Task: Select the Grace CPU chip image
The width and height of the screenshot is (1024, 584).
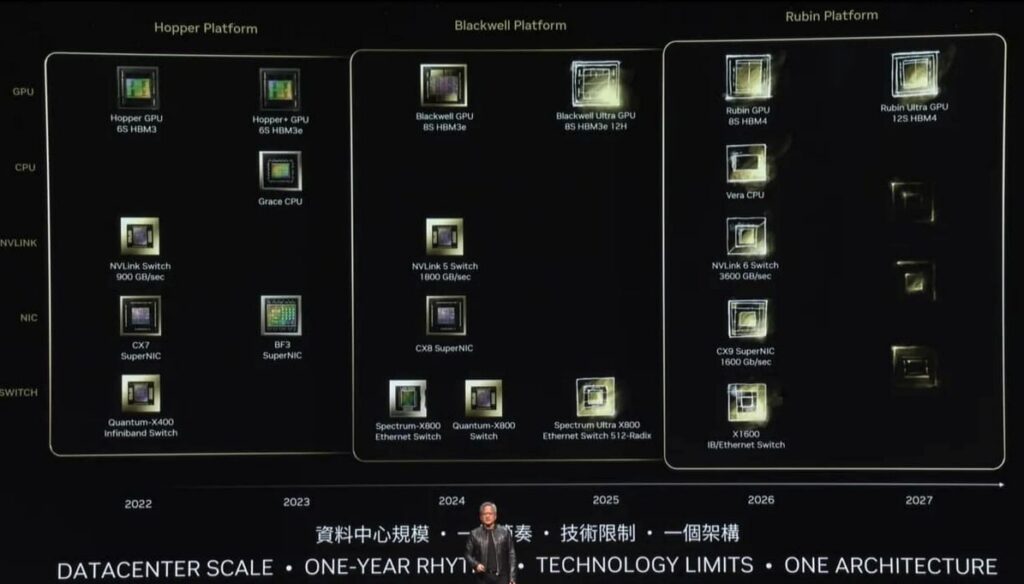Action: (279, 171)
